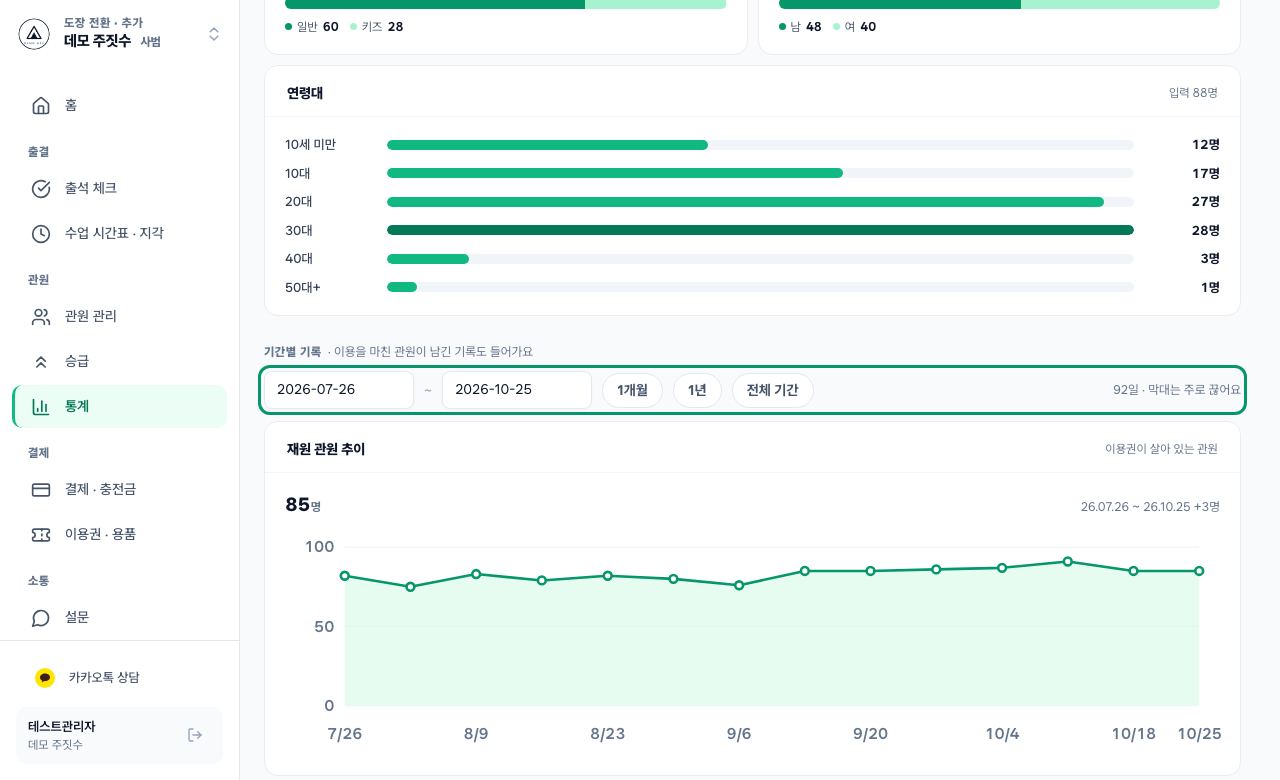Image resolution: width=1280 pixels, height=780 pixels.
Task: Click the 10/4 data point on chart
Action: (1002, 568)
